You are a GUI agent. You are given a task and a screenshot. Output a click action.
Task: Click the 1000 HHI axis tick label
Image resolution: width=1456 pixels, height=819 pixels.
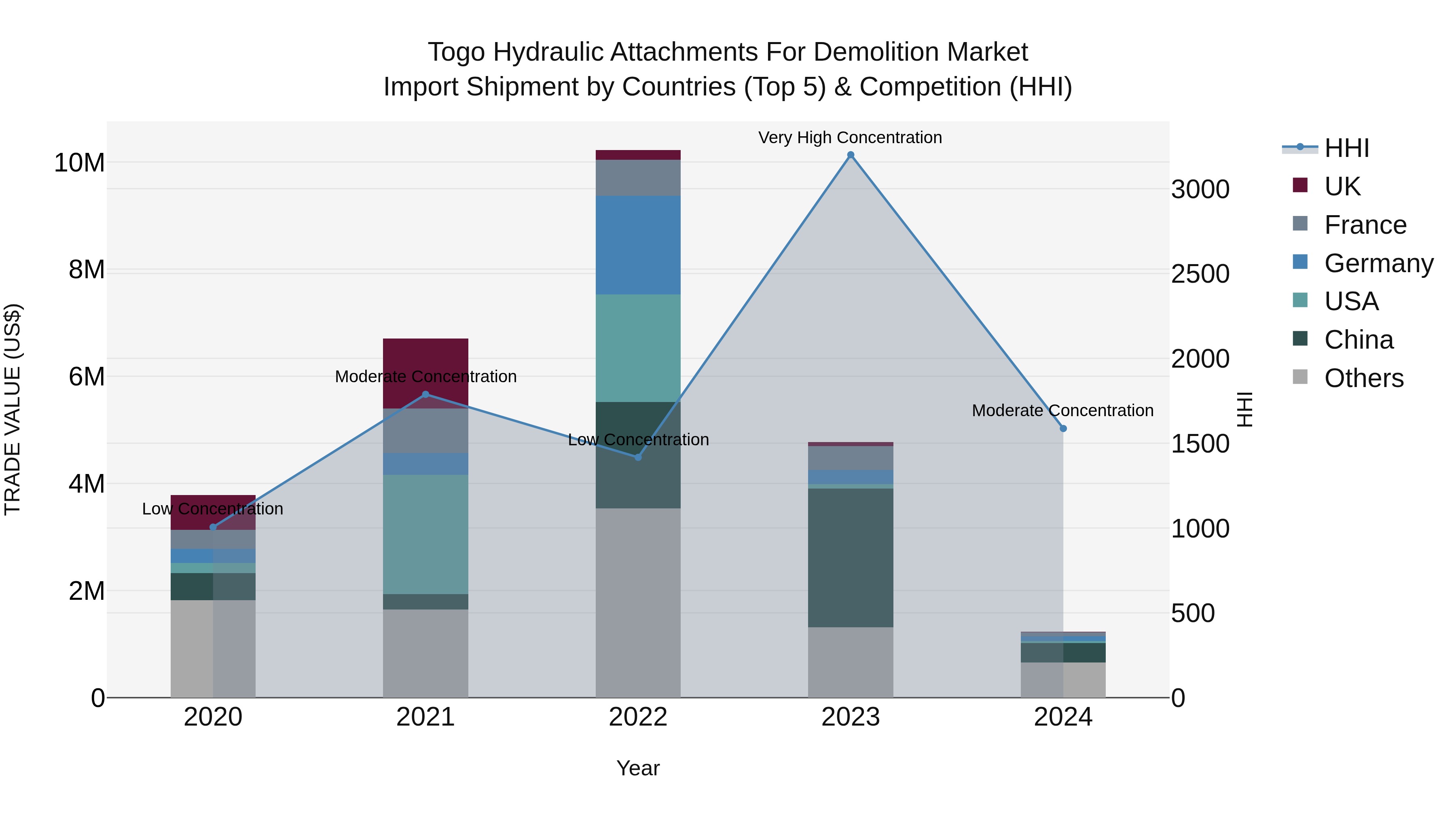[x=1200, y=529]
